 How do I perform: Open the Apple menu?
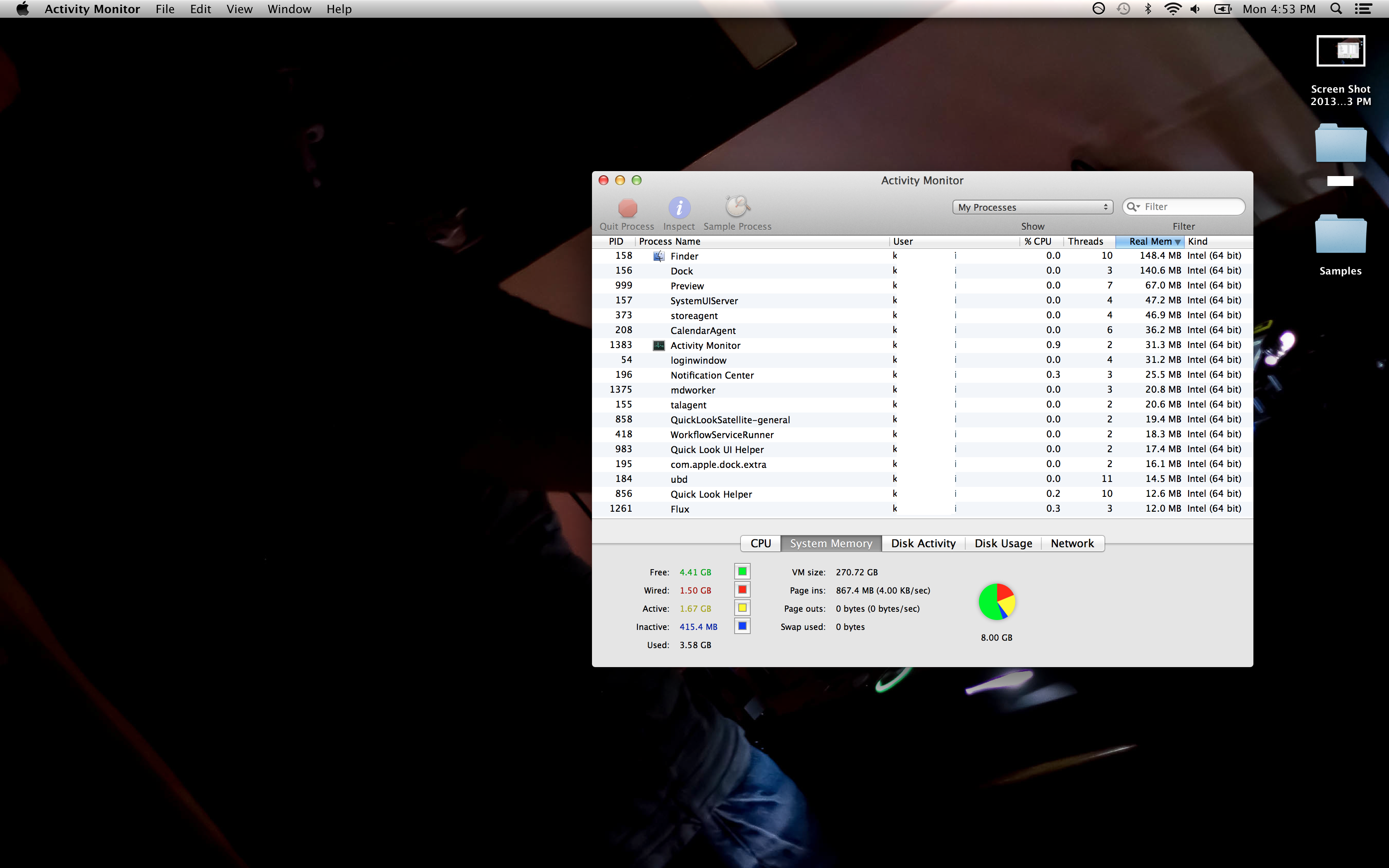pos(22,9)
